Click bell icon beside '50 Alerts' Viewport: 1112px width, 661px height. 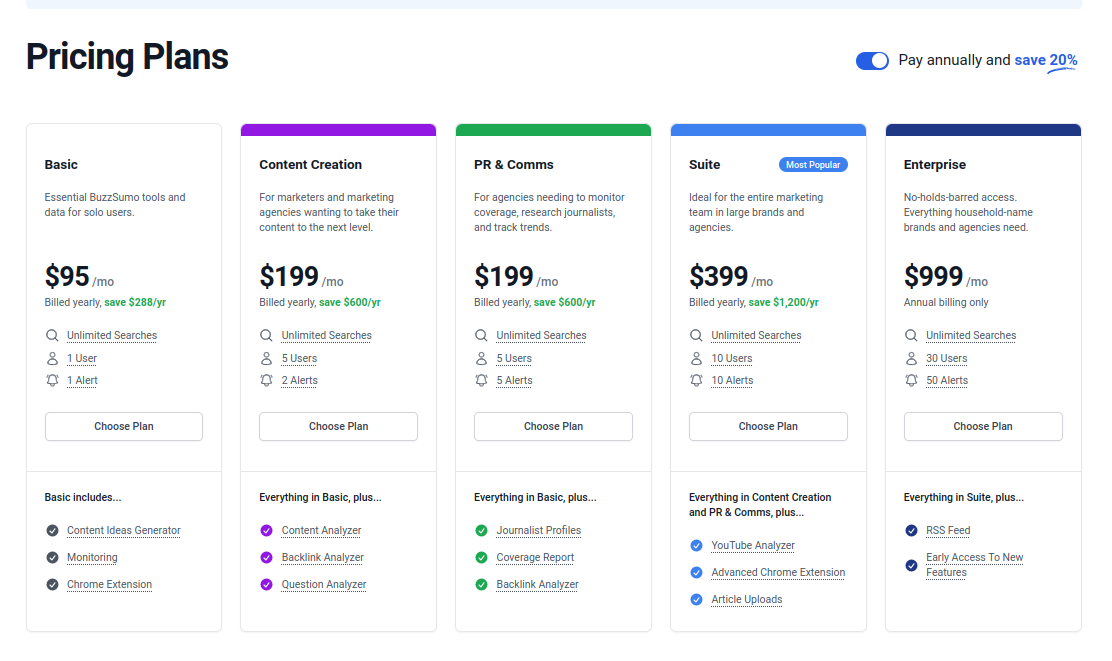point(911,380)
